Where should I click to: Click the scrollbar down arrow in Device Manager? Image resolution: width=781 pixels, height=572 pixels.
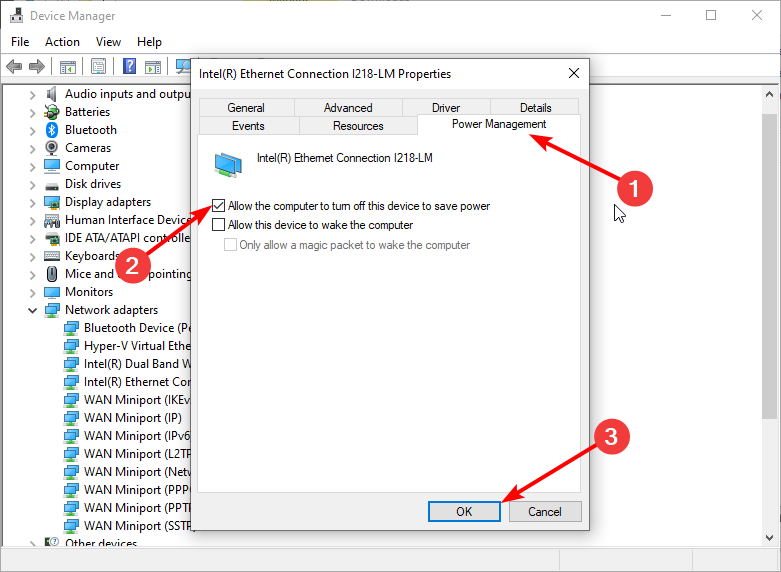coord(770,538)
